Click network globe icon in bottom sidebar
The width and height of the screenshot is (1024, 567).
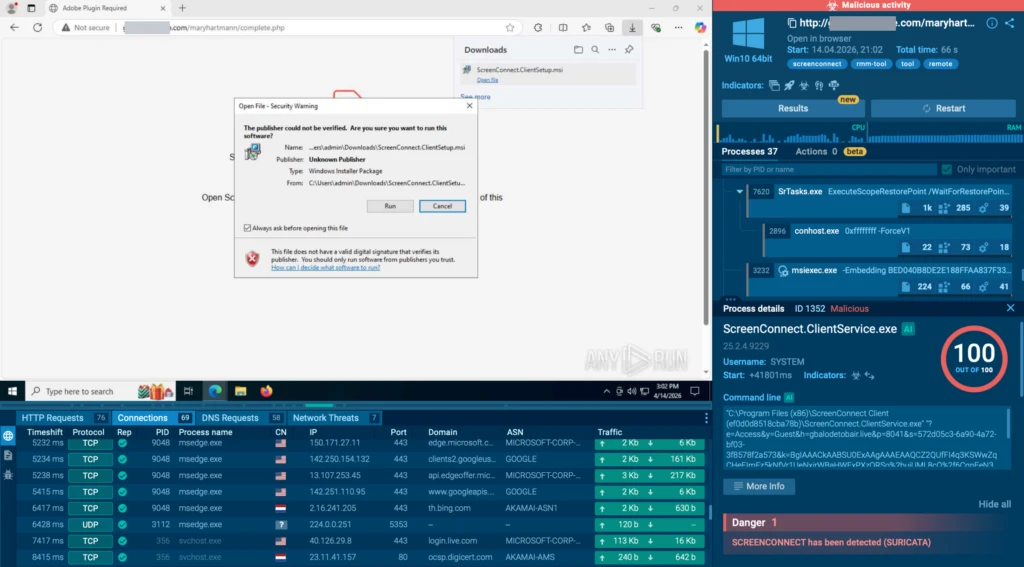click(8, 436)
